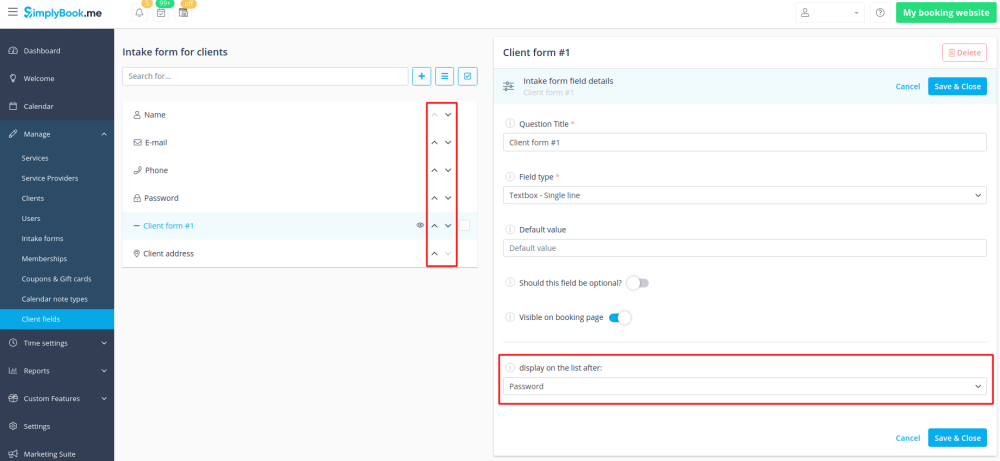Open the notifications bell icon

point(139,13)
